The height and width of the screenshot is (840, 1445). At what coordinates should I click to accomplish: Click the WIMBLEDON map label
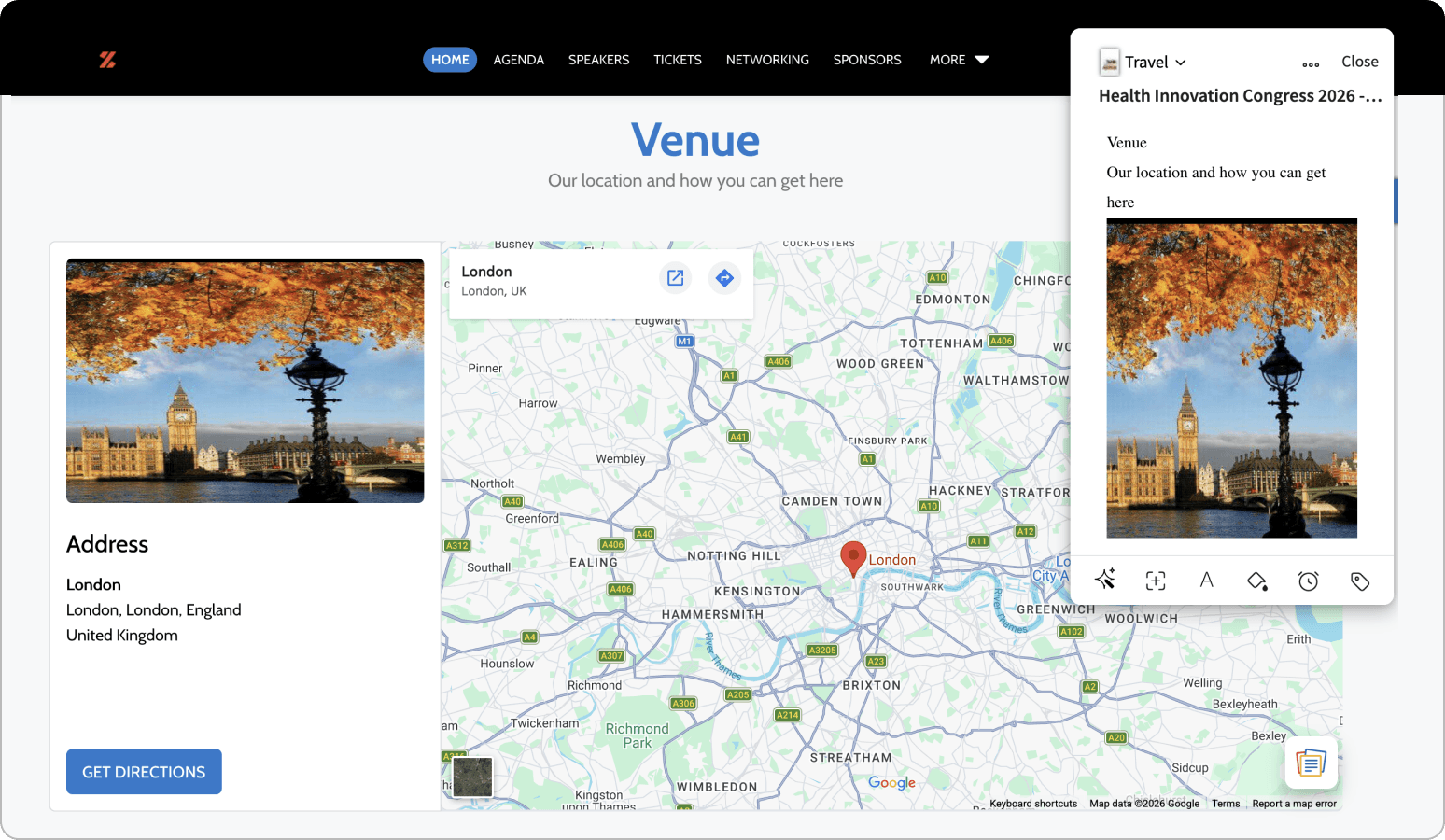(717, 787)
